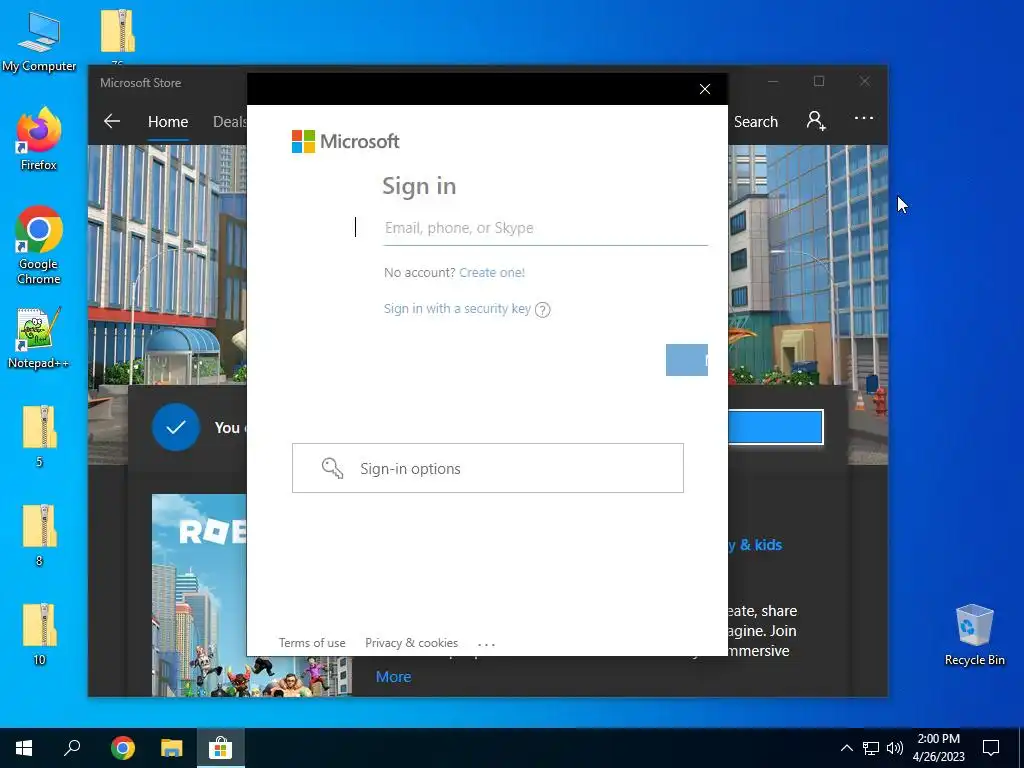This screenshot has height=768, width=1024.
Task: Open Privacy & cookies link
Action: 411,643
